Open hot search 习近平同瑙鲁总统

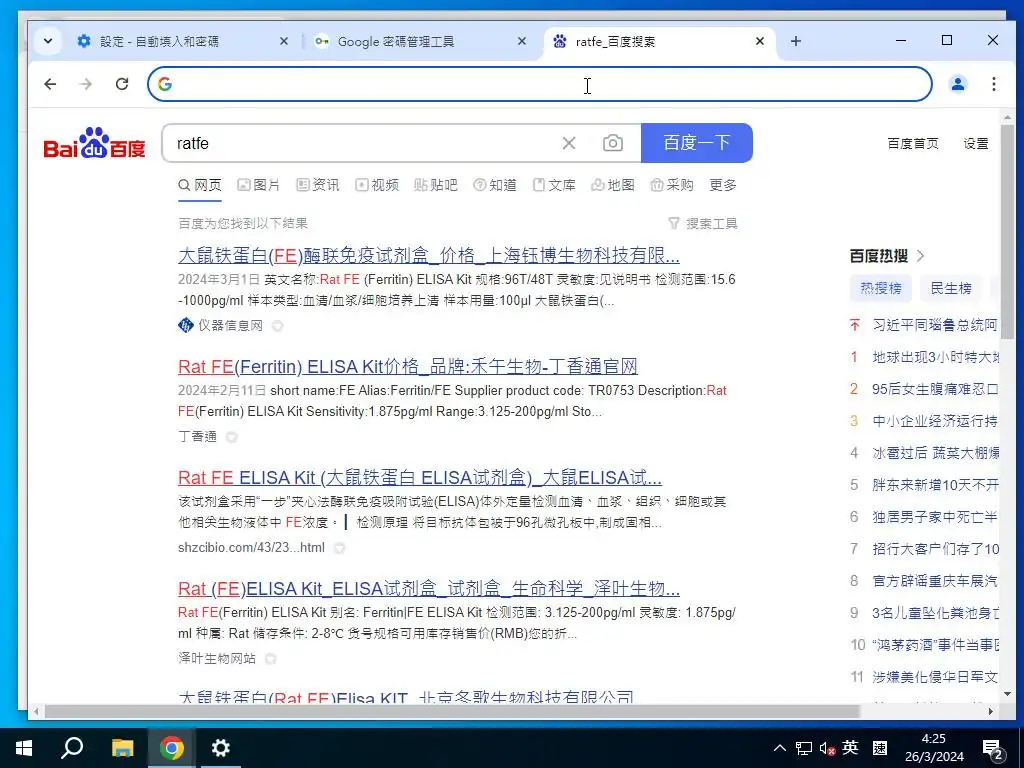point(935,325)
